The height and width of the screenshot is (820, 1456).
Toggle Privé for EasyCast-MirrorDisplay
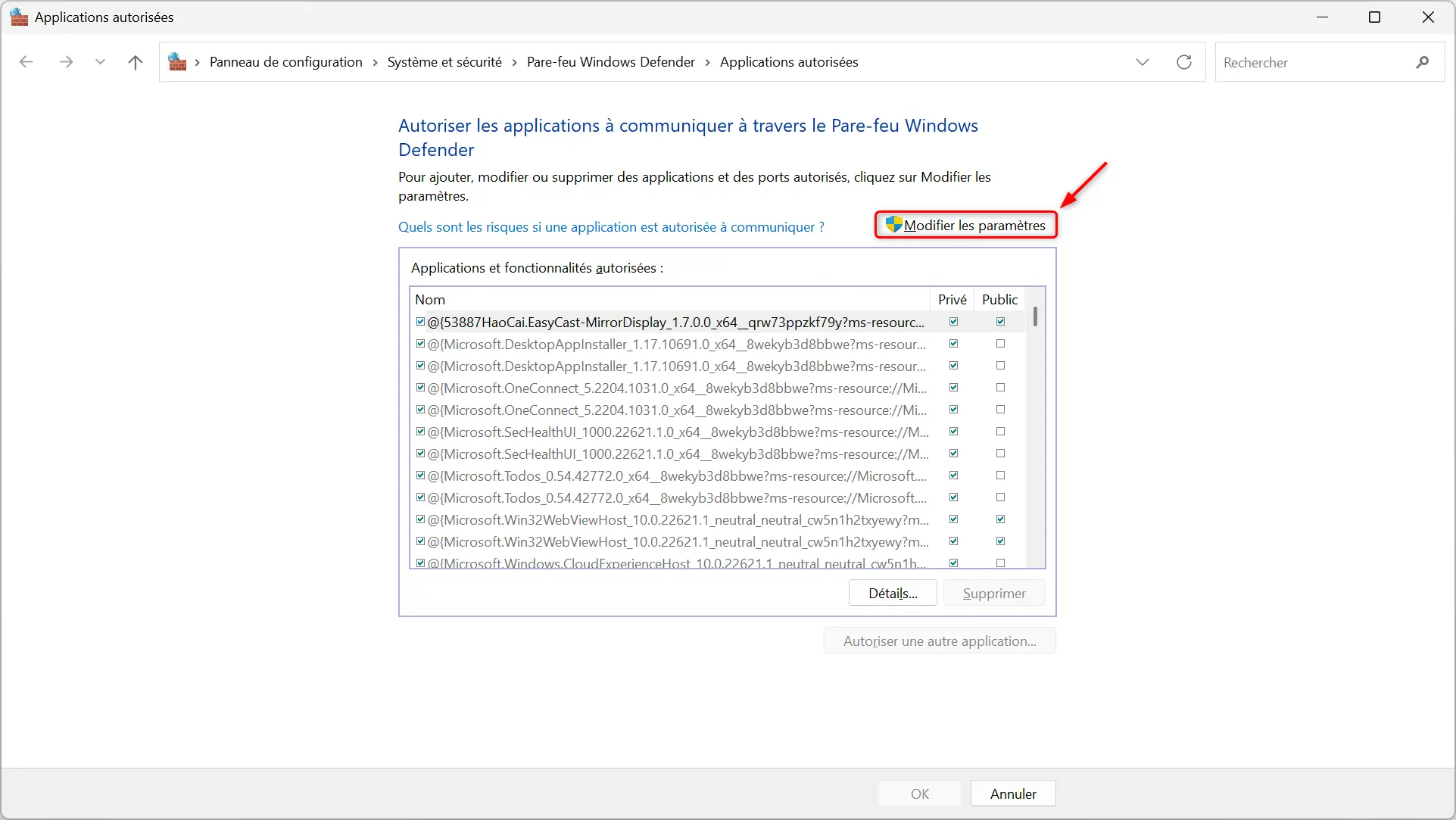(953, 322)
